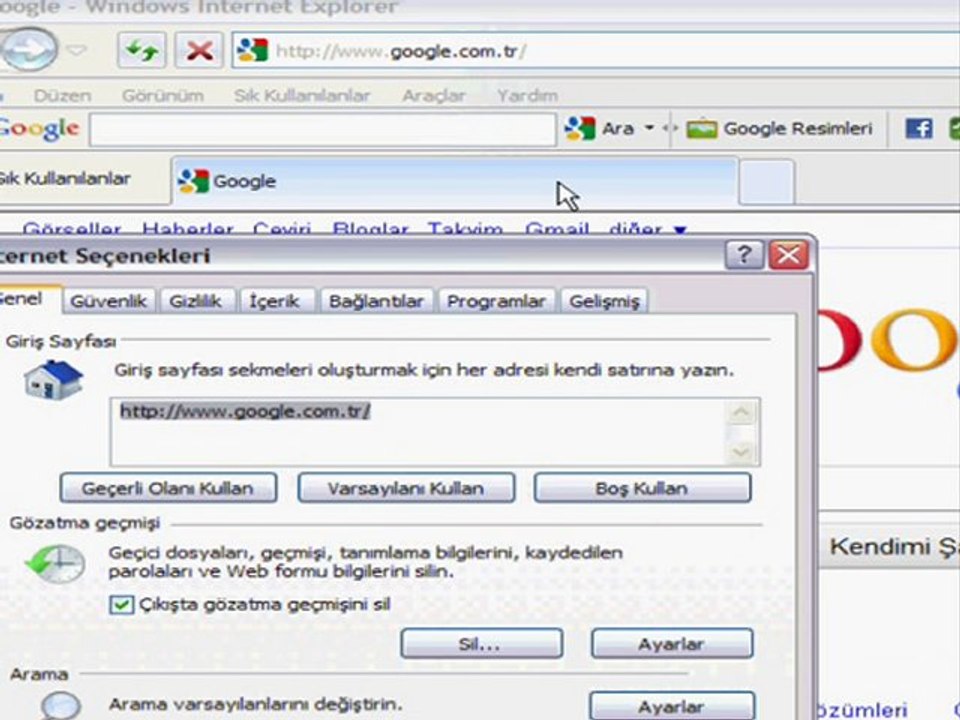This screenshot has height=720, width=960.
Task: Open the Gmail link on Google page
Action: tap(557, 230)
